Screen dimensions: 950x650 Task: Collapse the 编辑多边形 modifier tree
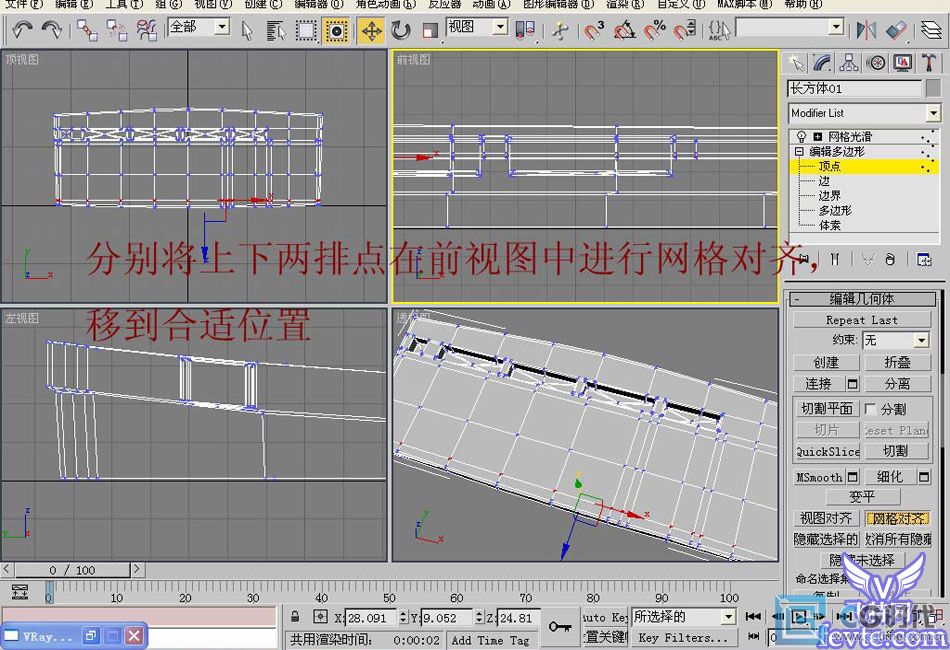(799, 151)
